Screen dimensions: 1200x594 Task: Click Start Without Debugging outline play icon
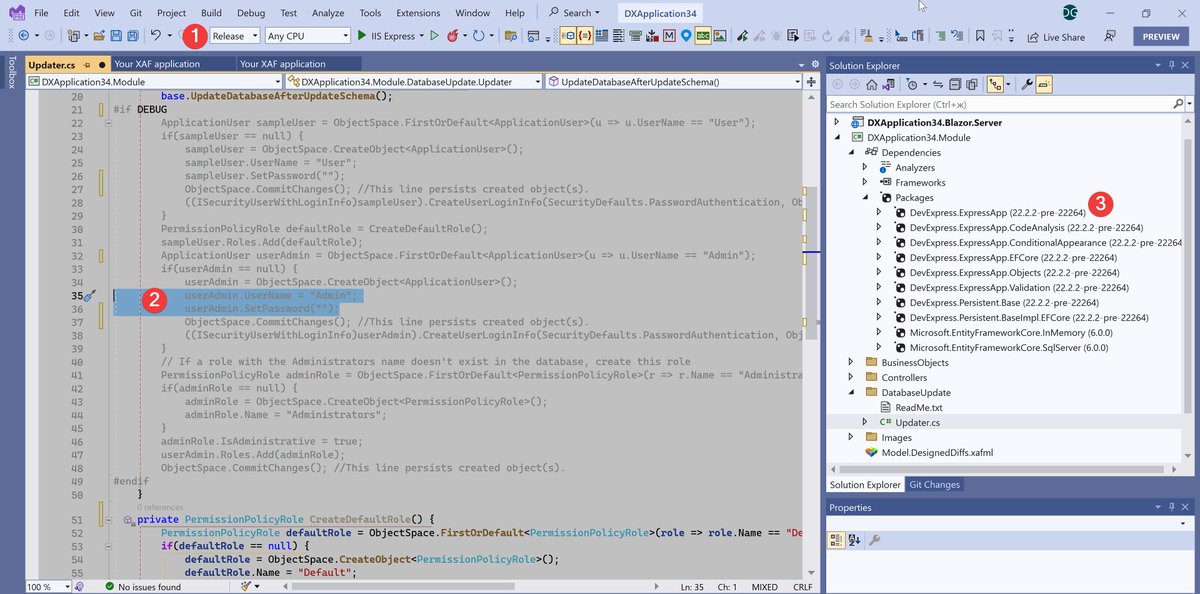(434, 36)
